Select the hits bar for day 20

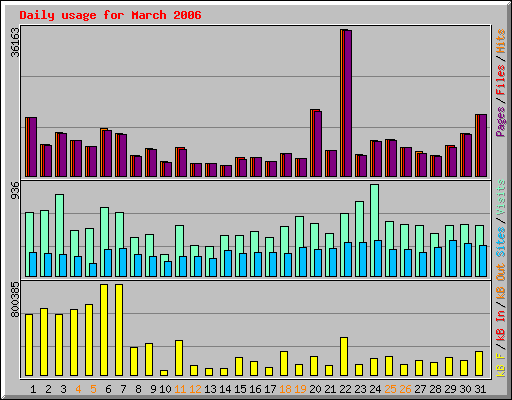point(316,143)
